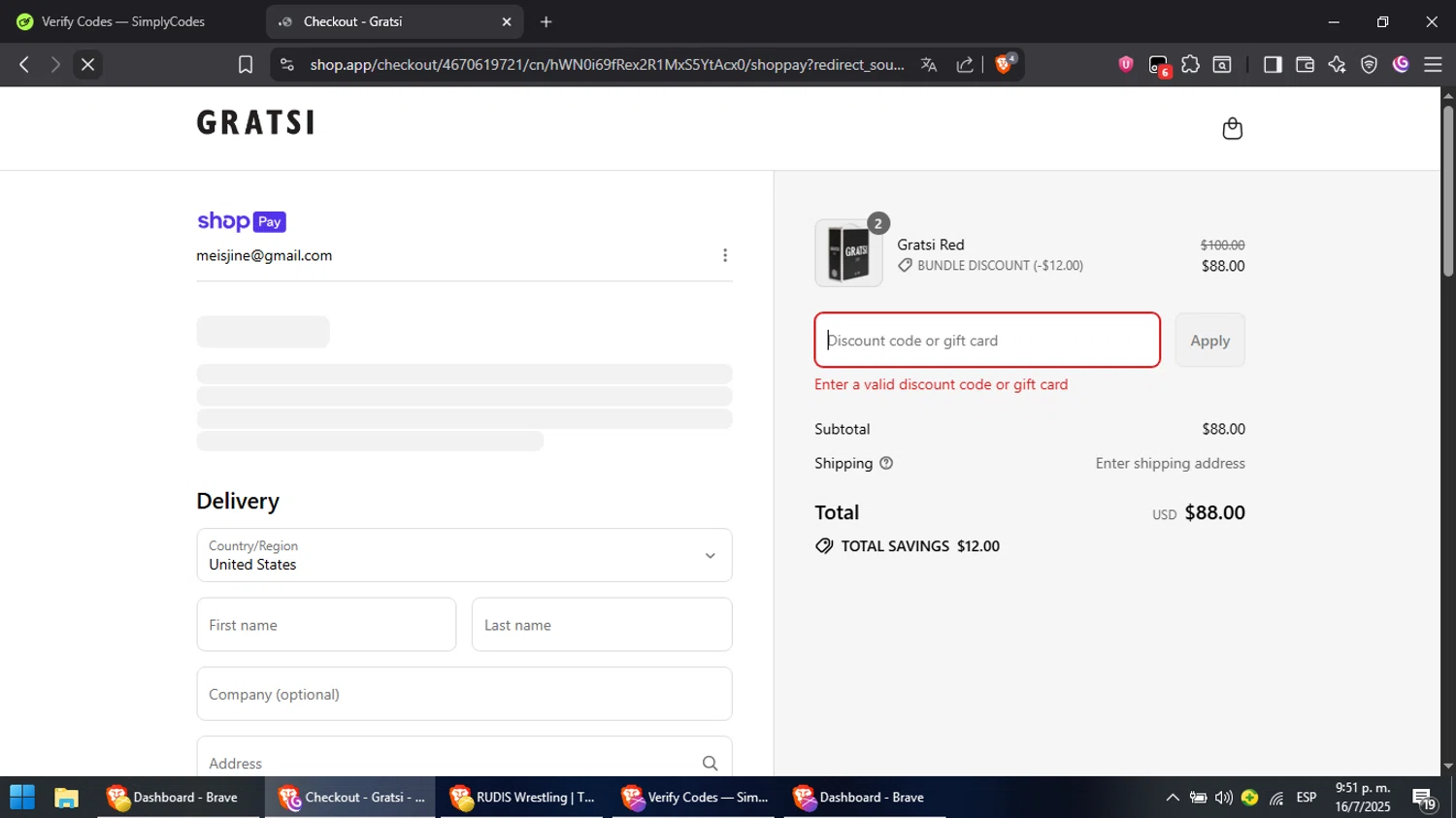Expand the Country/Region dropdown

[464, 555]
